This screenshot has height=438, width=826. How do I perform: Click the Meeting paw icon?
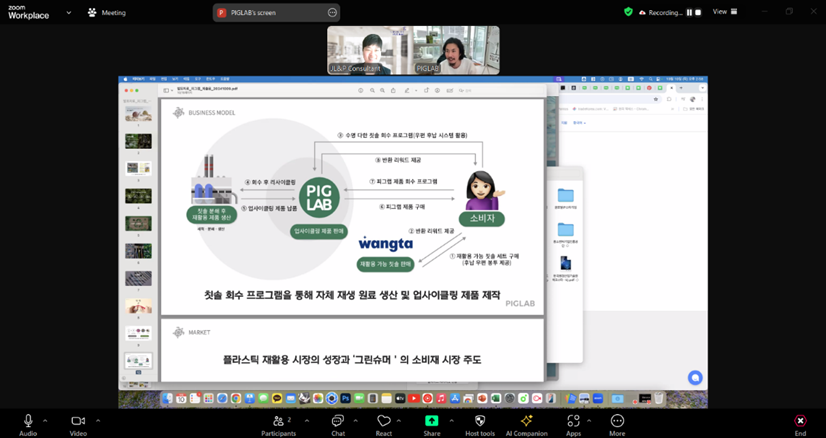point(93,13)
